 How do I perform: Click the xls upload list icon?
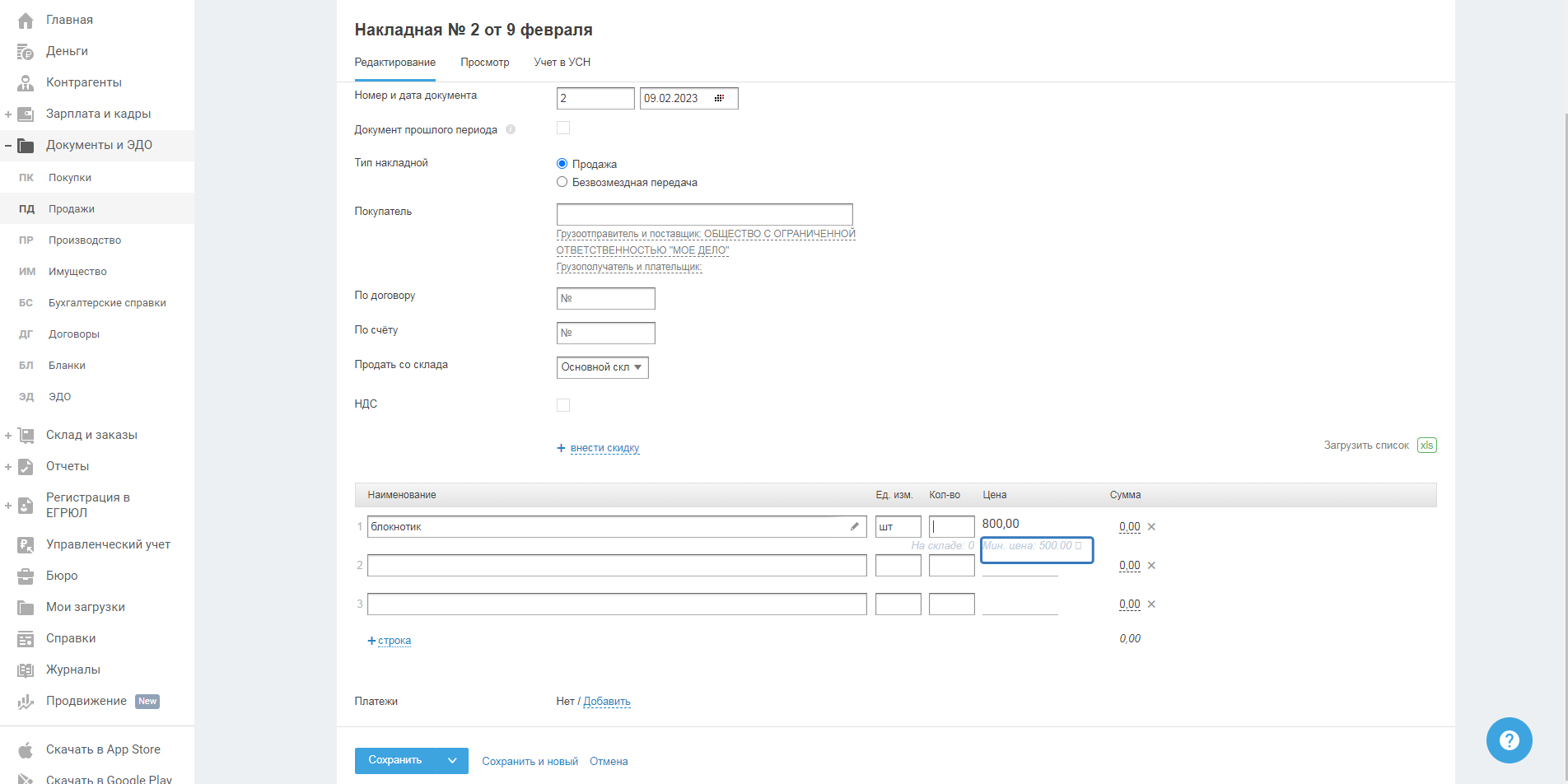pyautogui.click(x=1426, y=445)
